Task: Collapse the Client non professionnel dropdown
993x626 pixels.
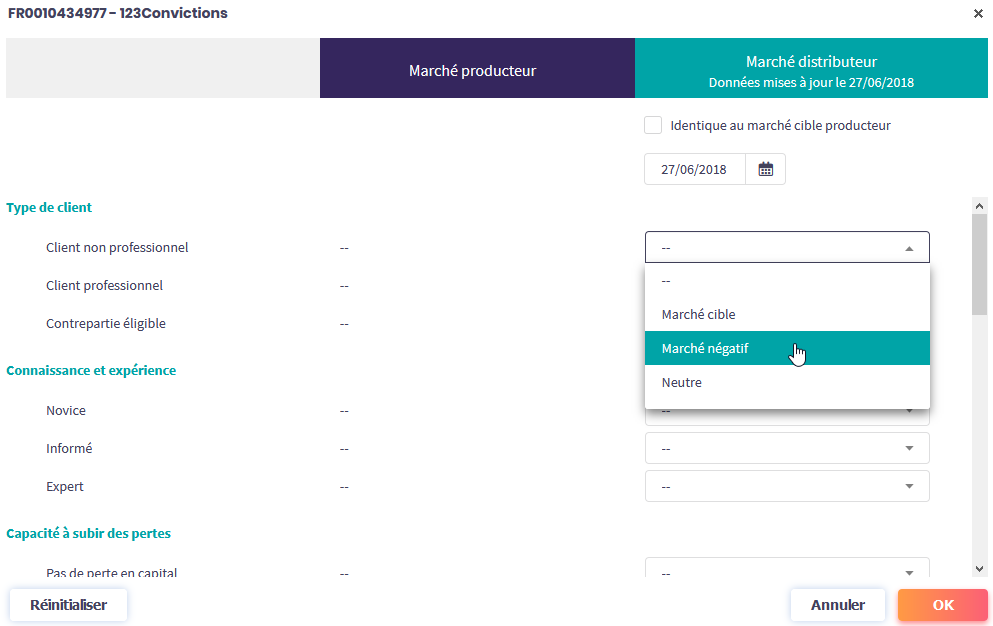Action: tap(787, 247)
